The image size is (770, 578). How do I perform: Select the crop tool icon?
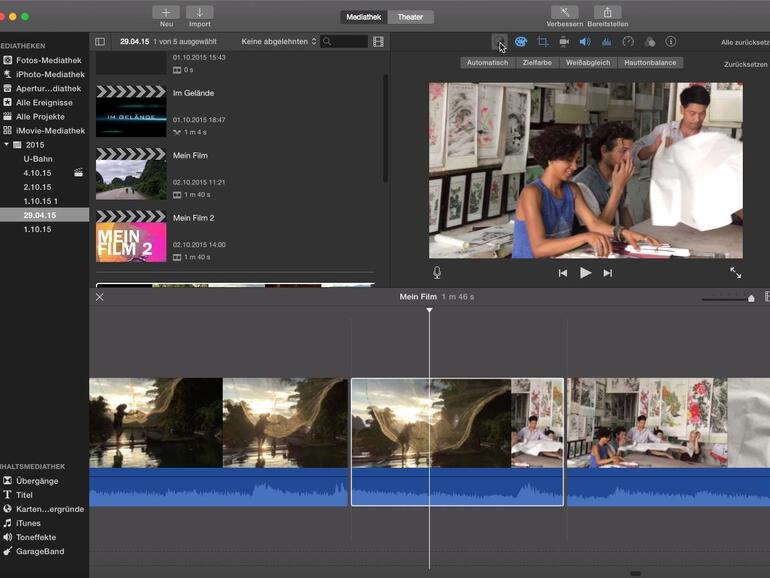click(x=542, y=42)
